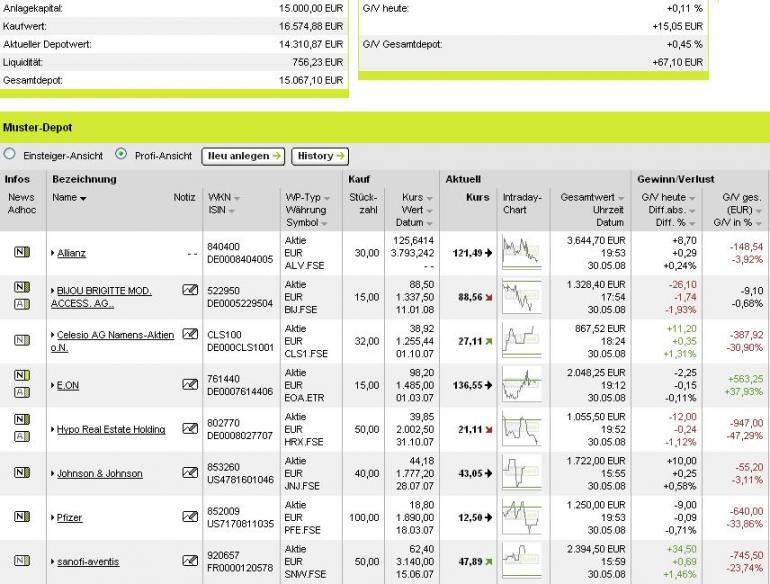The height and width of the screenshot is (584, 770).
Task: Click the Allianz current price 121,49
Action: coord(468,253)
